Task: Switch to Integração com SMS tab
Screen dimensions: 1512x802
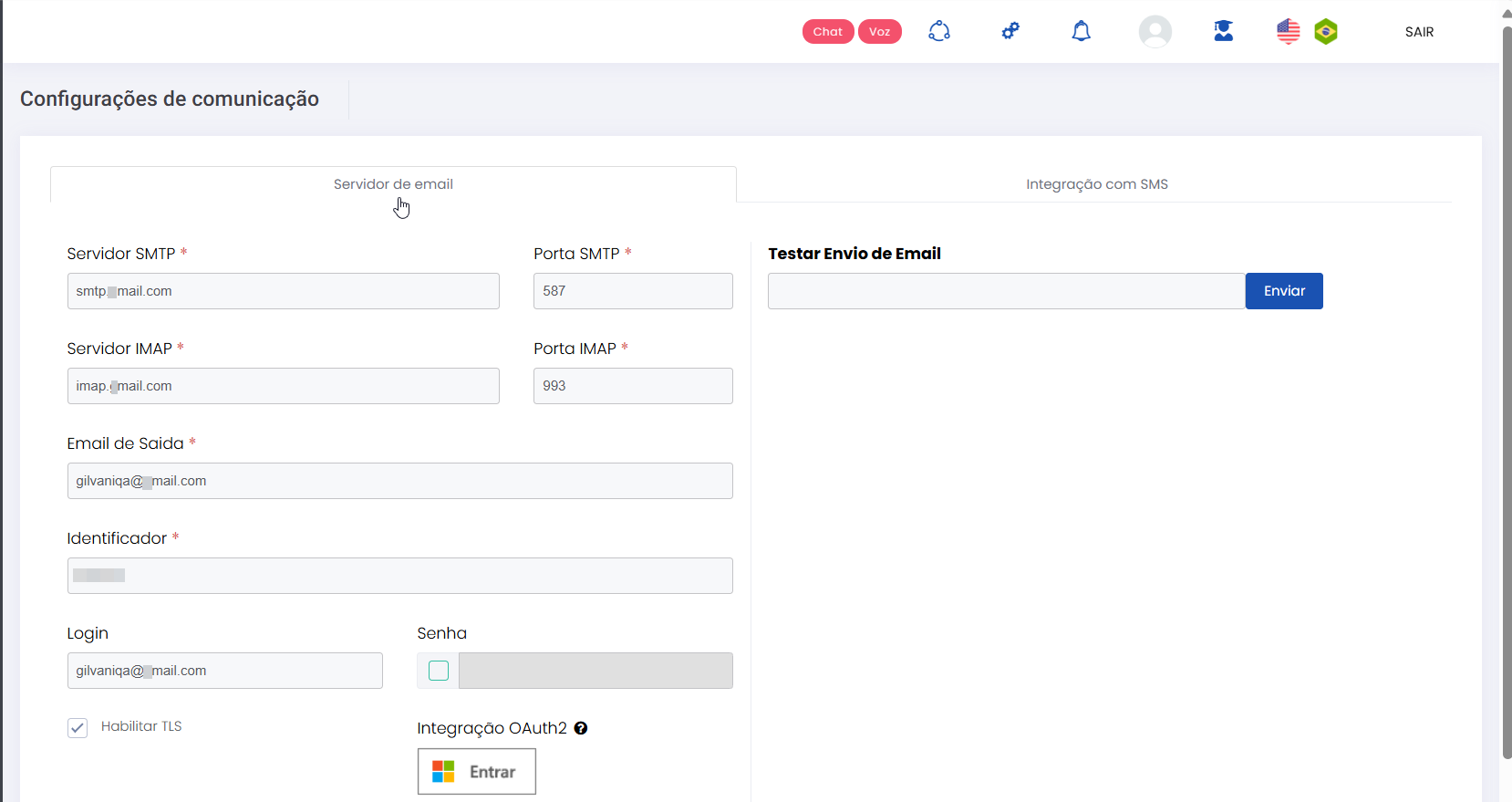Action: click(x=1096, y=184)
